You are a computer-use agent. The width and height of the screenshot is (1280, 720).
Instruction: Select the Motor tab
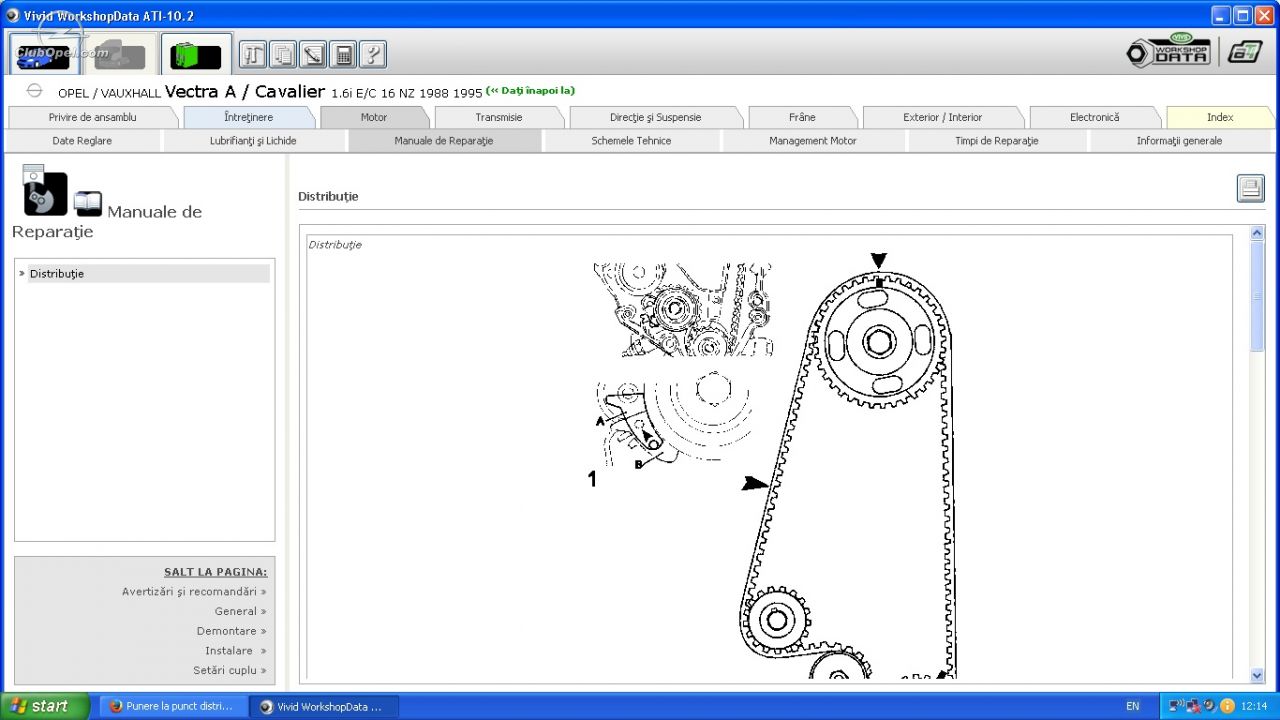point(374,117)
